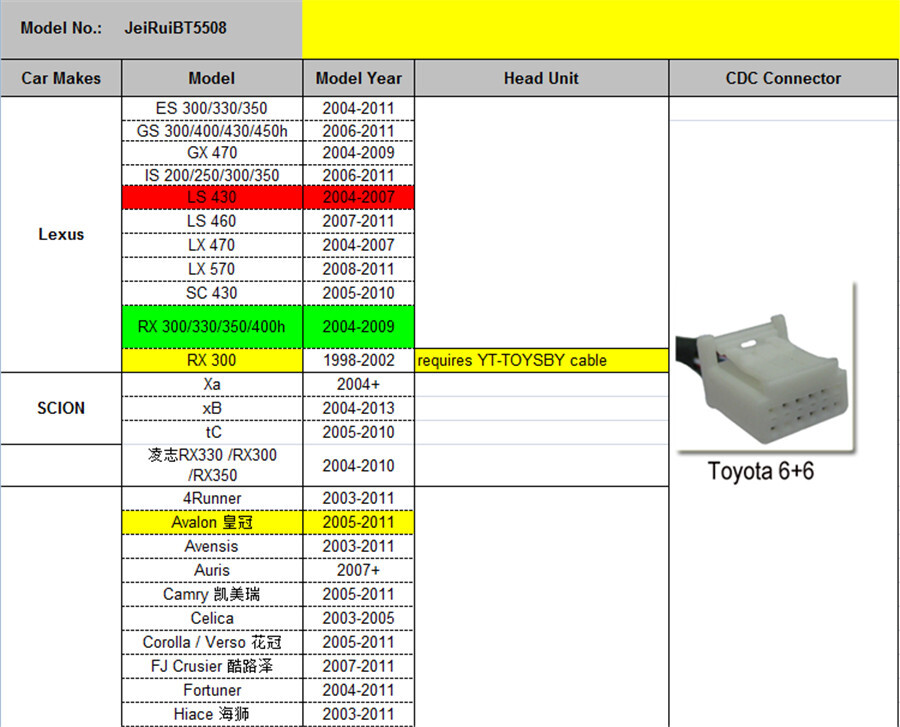The height and width of the screenshot is (727, 900).
Task: Select the Camry model cell
Action: coord(212,594)
